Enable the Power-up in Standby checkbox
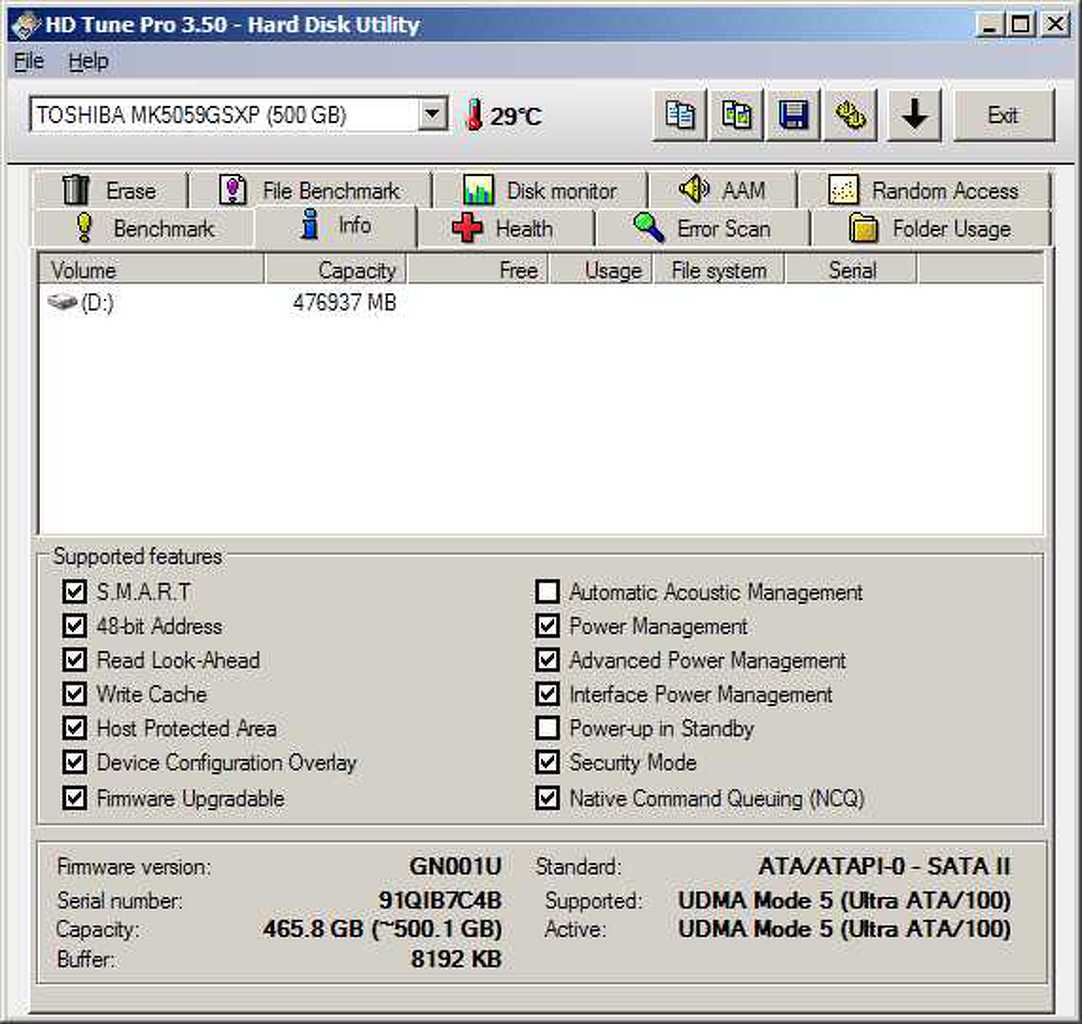1082x1024 pixels. 548,728
